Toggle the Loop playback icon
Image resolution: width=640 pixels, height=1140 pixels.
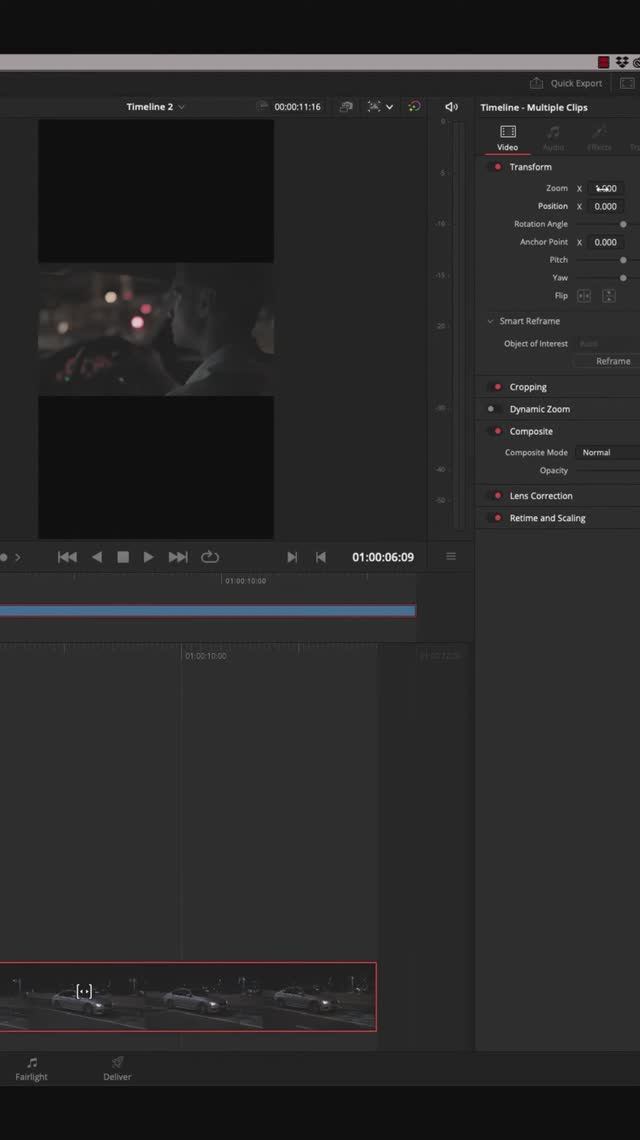(209, 557)
